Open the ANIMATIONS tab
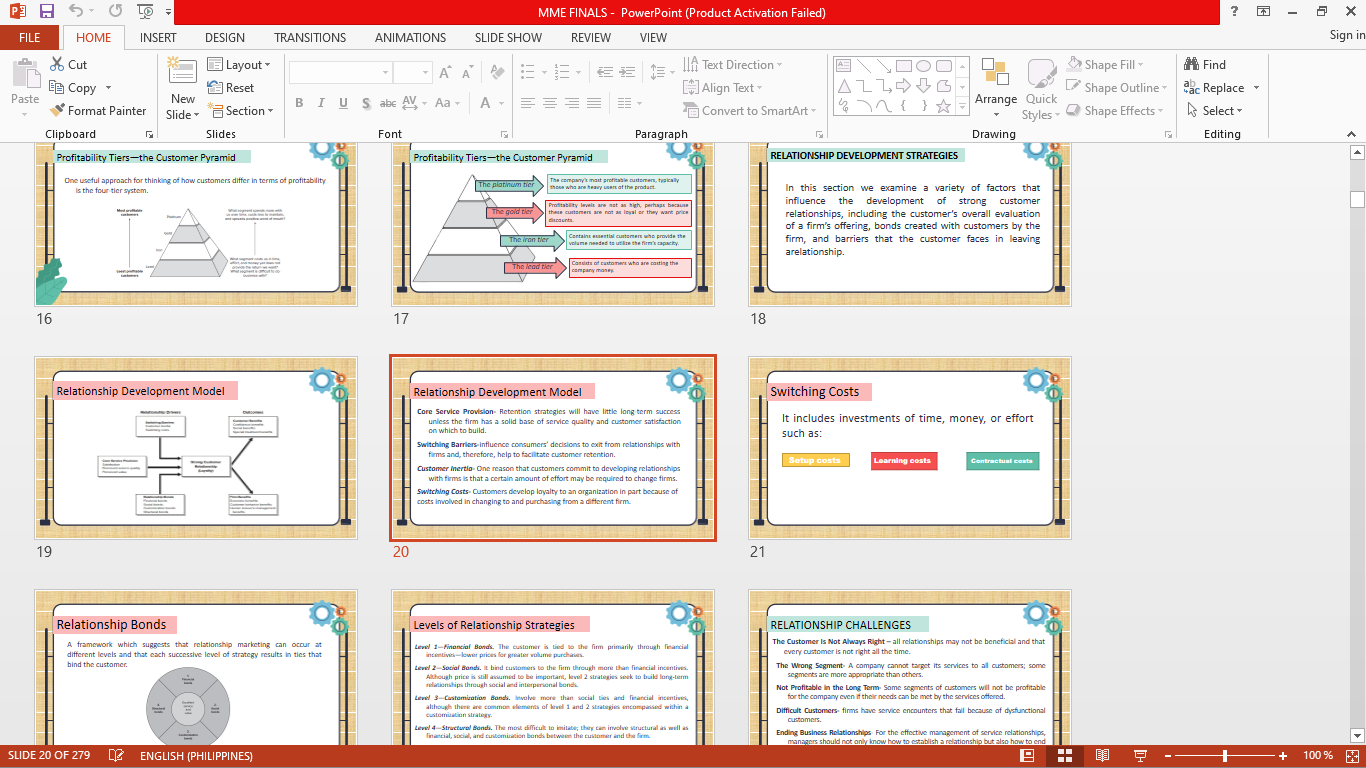 [412, 37]
